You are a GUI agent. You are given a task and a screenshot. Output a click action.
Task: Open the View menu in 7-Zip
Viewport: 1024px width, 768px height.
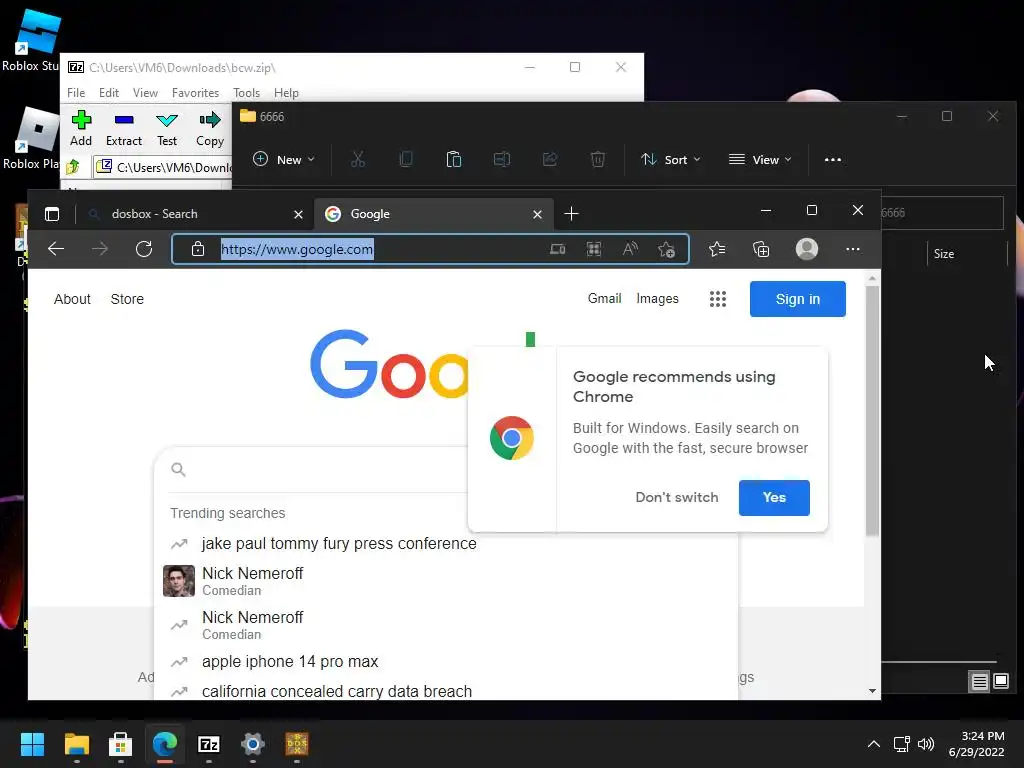click(145, 93)
